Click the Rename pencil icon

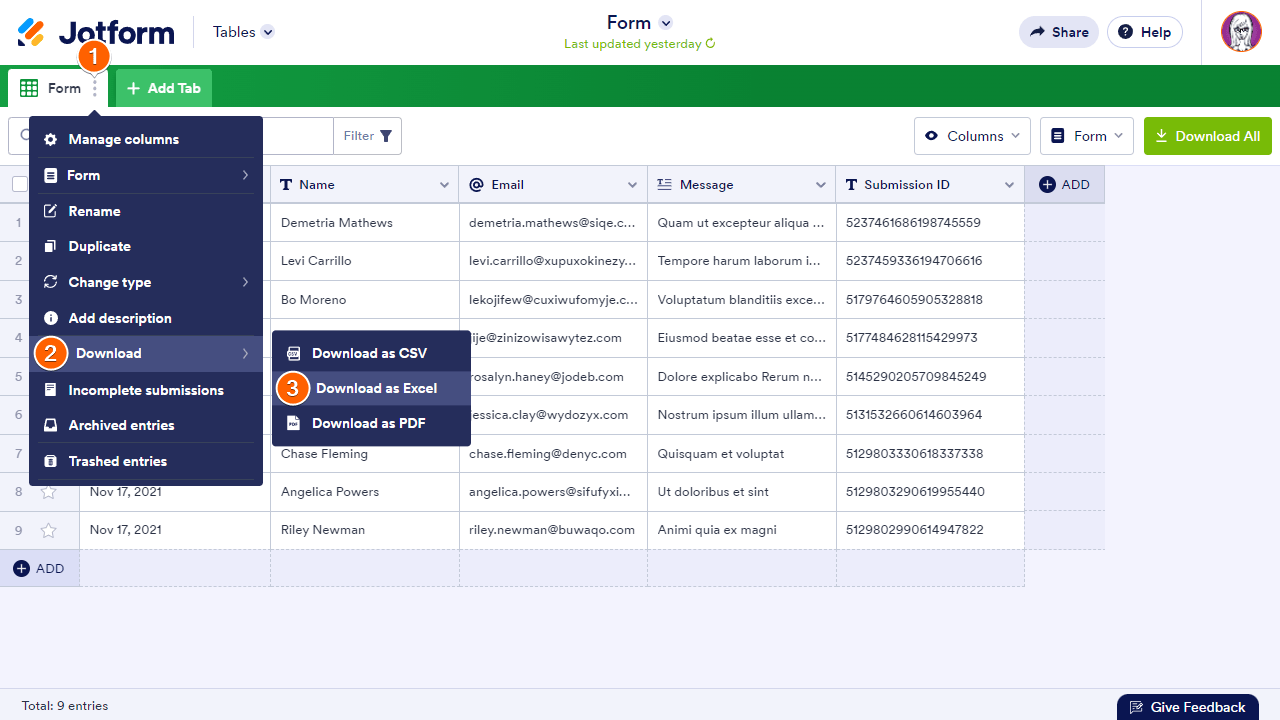pos(51,211)
